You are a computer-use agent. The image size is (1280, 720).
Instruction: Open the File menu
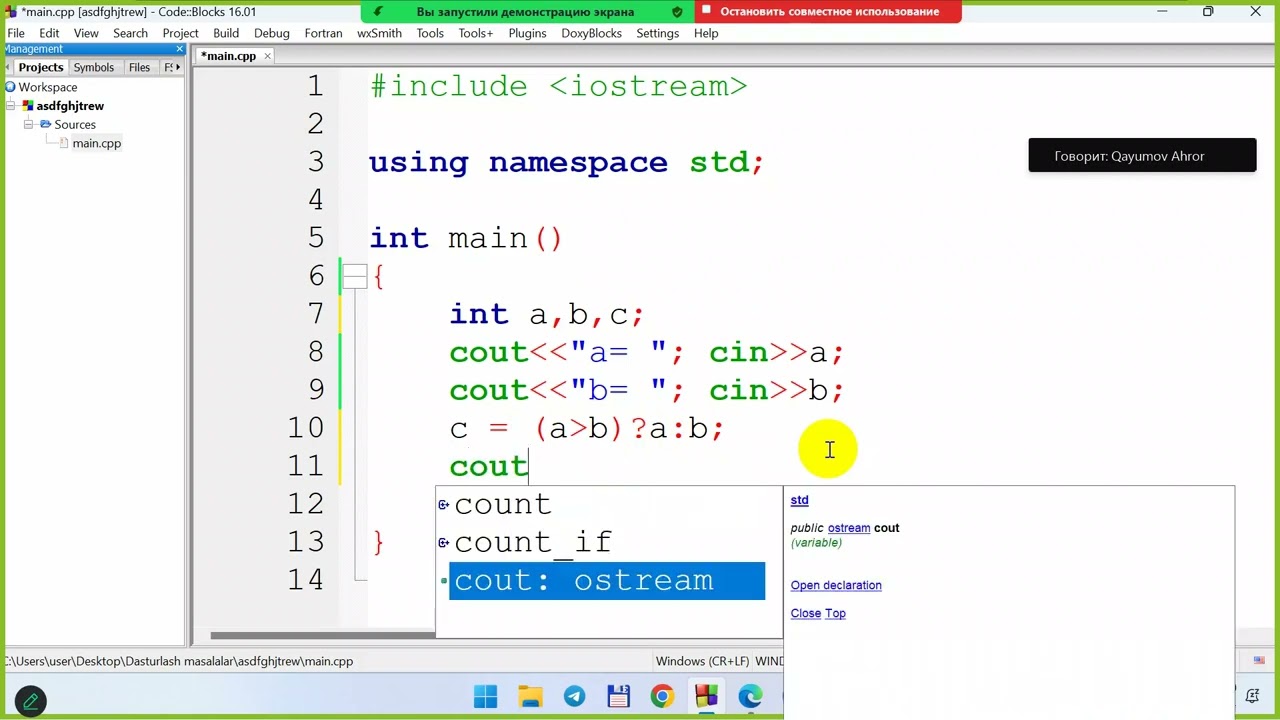click(15, 33)
